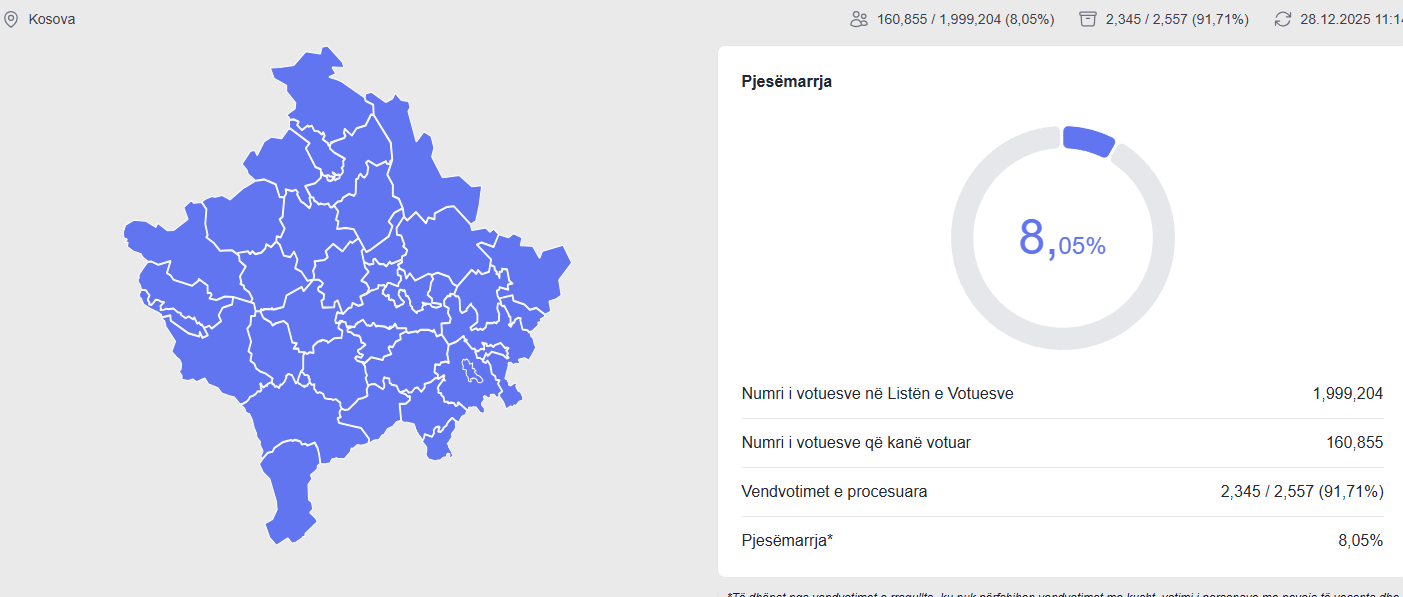Screen dimensions: 1403x597
Task: Click the blue turnout segment of donut chart
Action: pos(1087,140)
